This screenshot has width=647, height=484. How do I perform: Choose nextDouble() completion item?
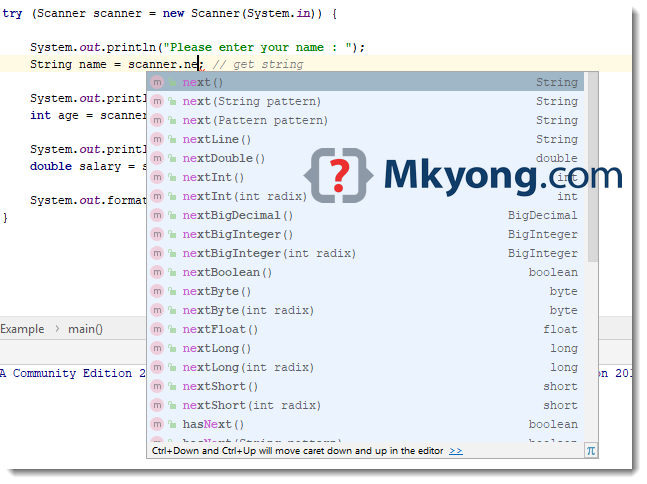tap(366, 158)
